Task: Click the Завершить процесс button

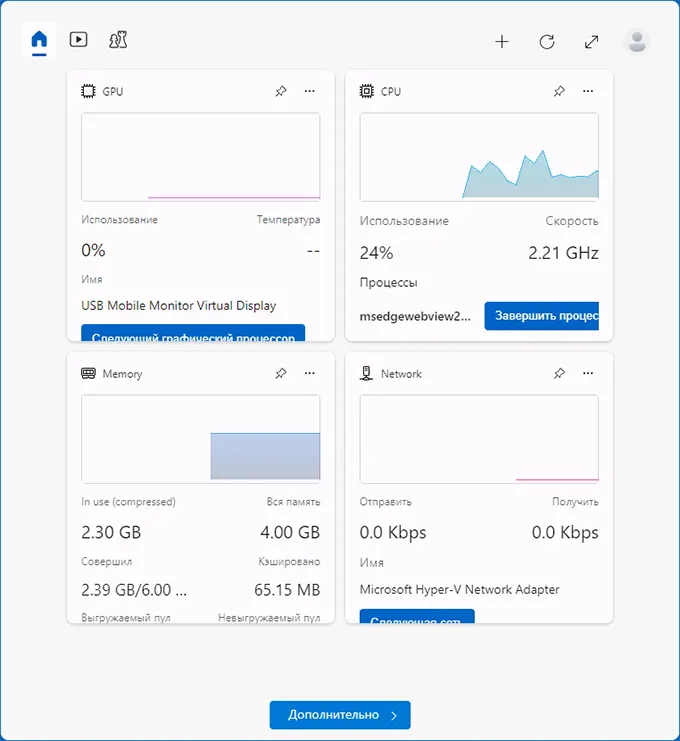Action: 542,316
